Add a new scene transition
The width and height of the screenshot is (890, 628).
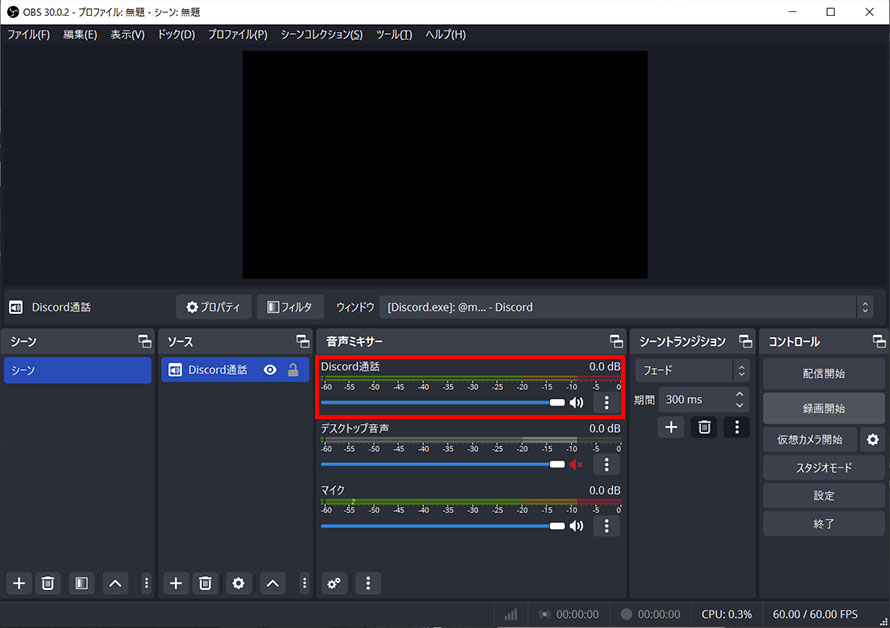click(671, 427)
